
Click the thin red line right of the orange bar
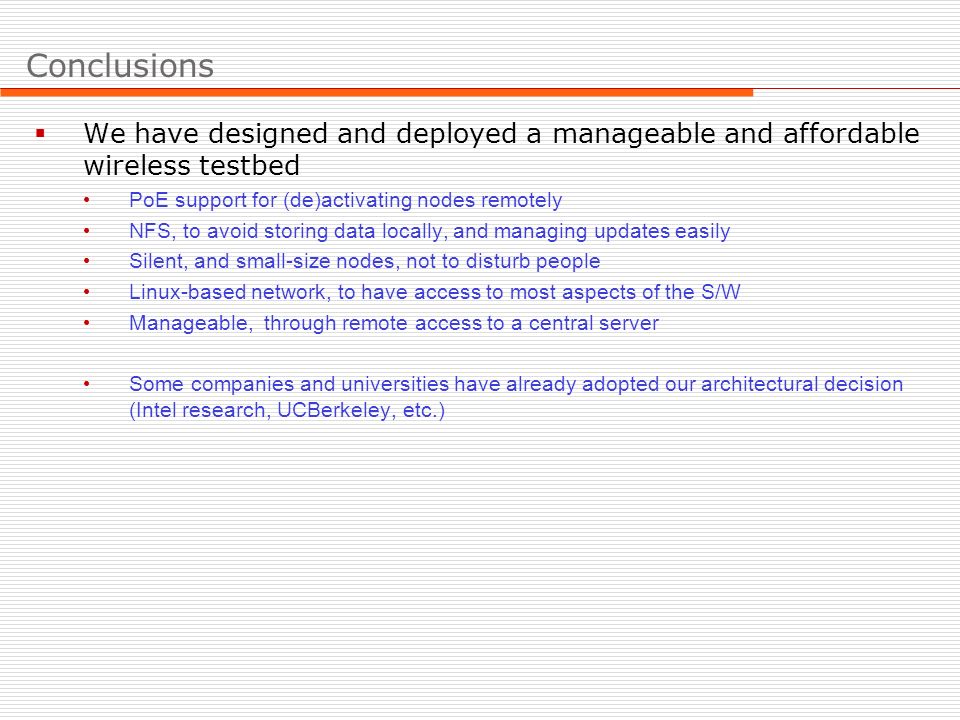[x=857, y=89]
